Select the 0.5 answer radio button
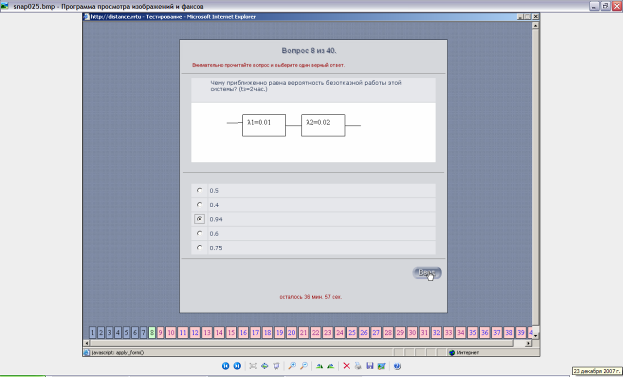The width and height of the screenshot is (623, 377). pyautogui.click(x=199, y=190)
